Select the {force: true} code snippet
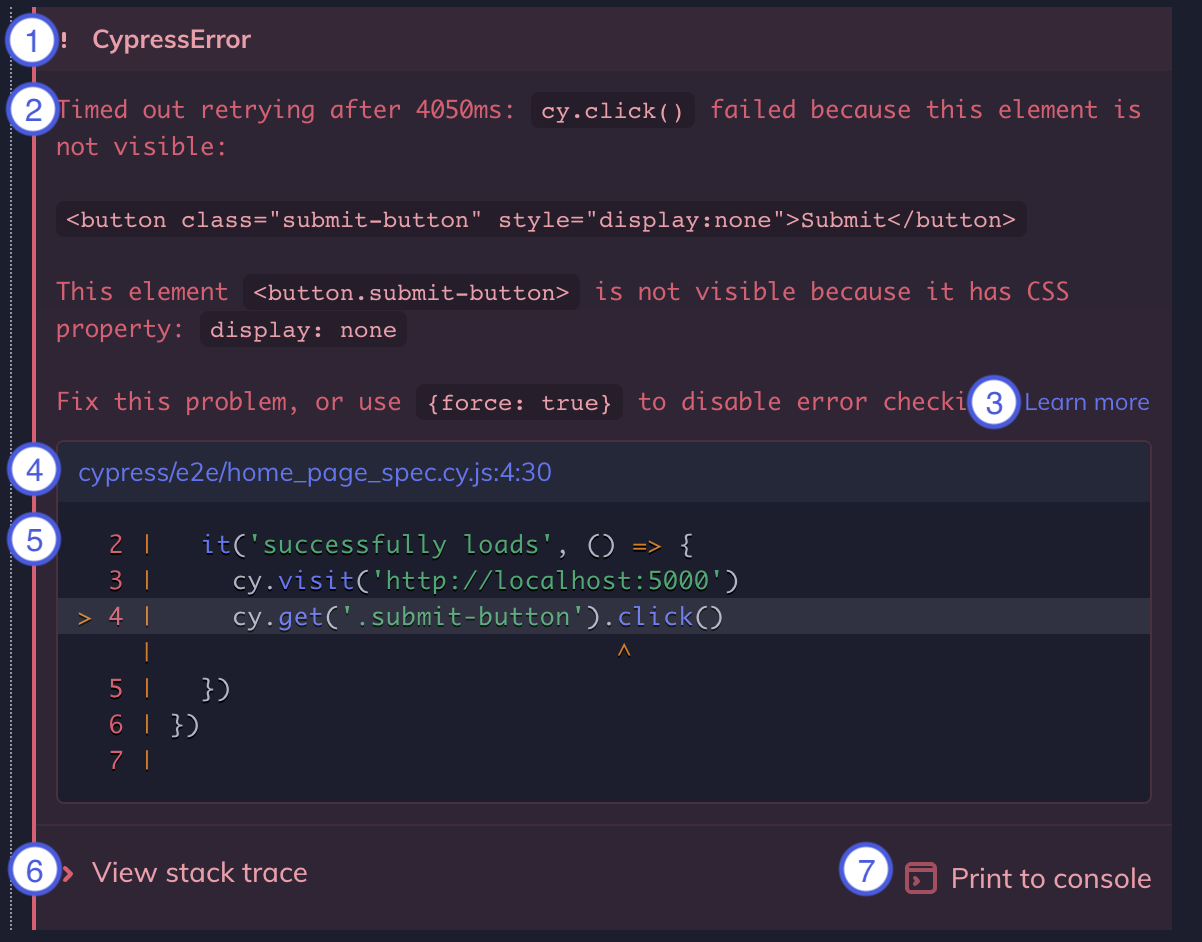Viewport: 1202px width, 942px height. [x=519, y=402]
